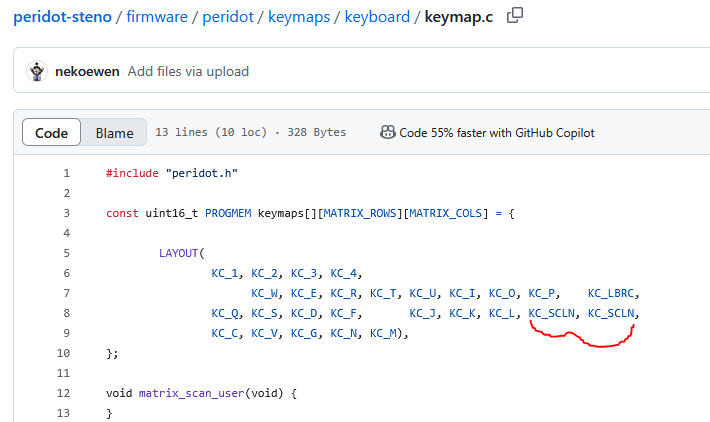Image resolution: width=710 pixels, height=422 pixels.
Task: Click the nekoewen user avatar
Action: point(38,71)
